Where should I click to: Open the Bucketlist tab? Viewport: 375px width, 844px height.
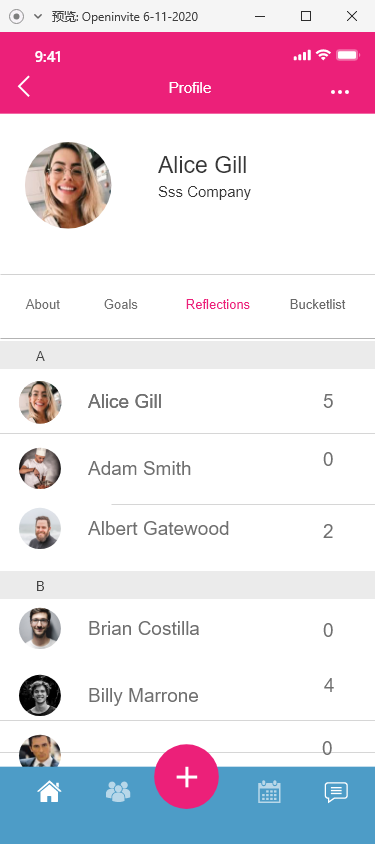[x=317, y=305]
